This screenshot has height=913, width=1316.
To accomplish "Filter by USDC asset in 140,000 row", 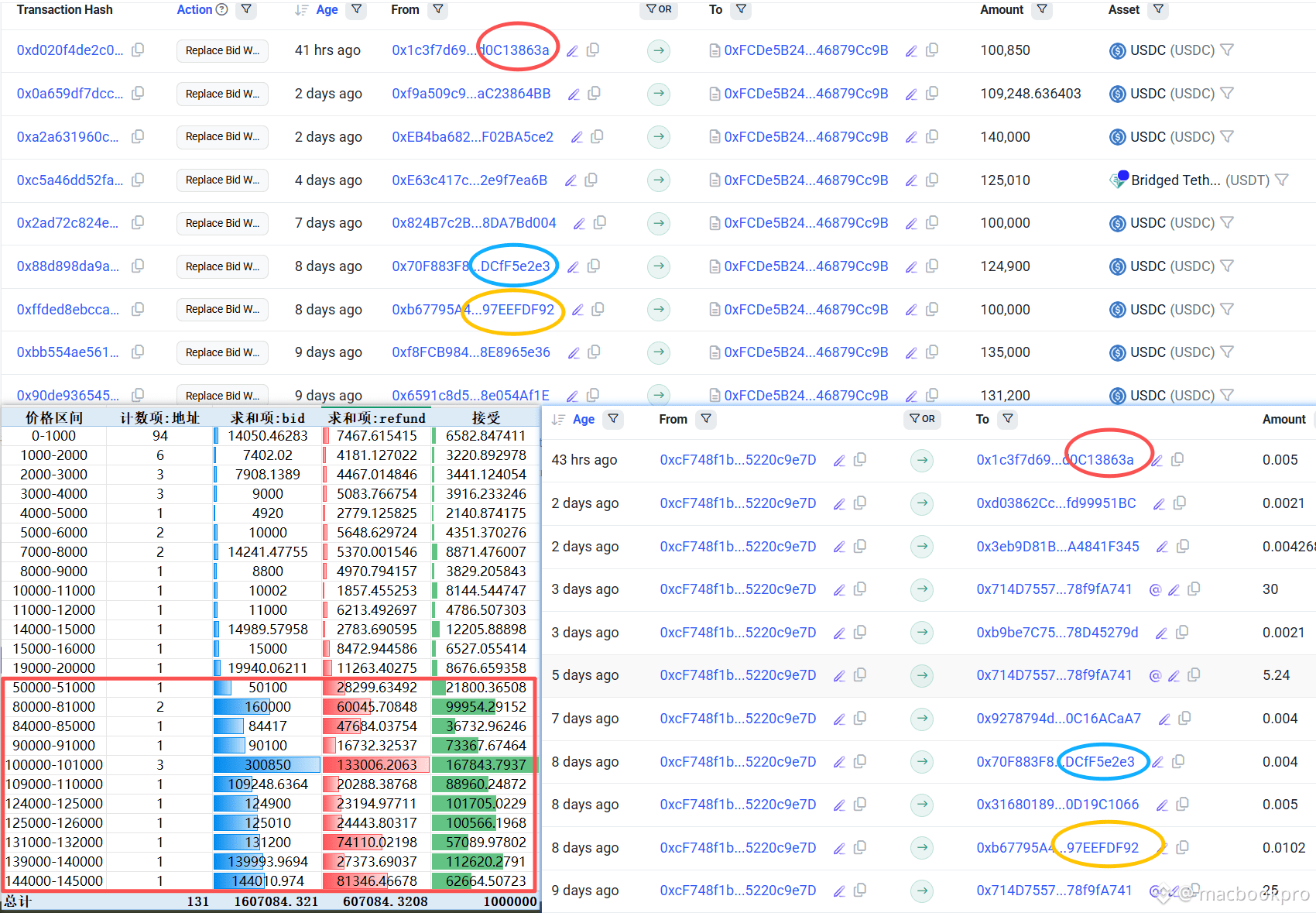I will [x=1227, y=136].
